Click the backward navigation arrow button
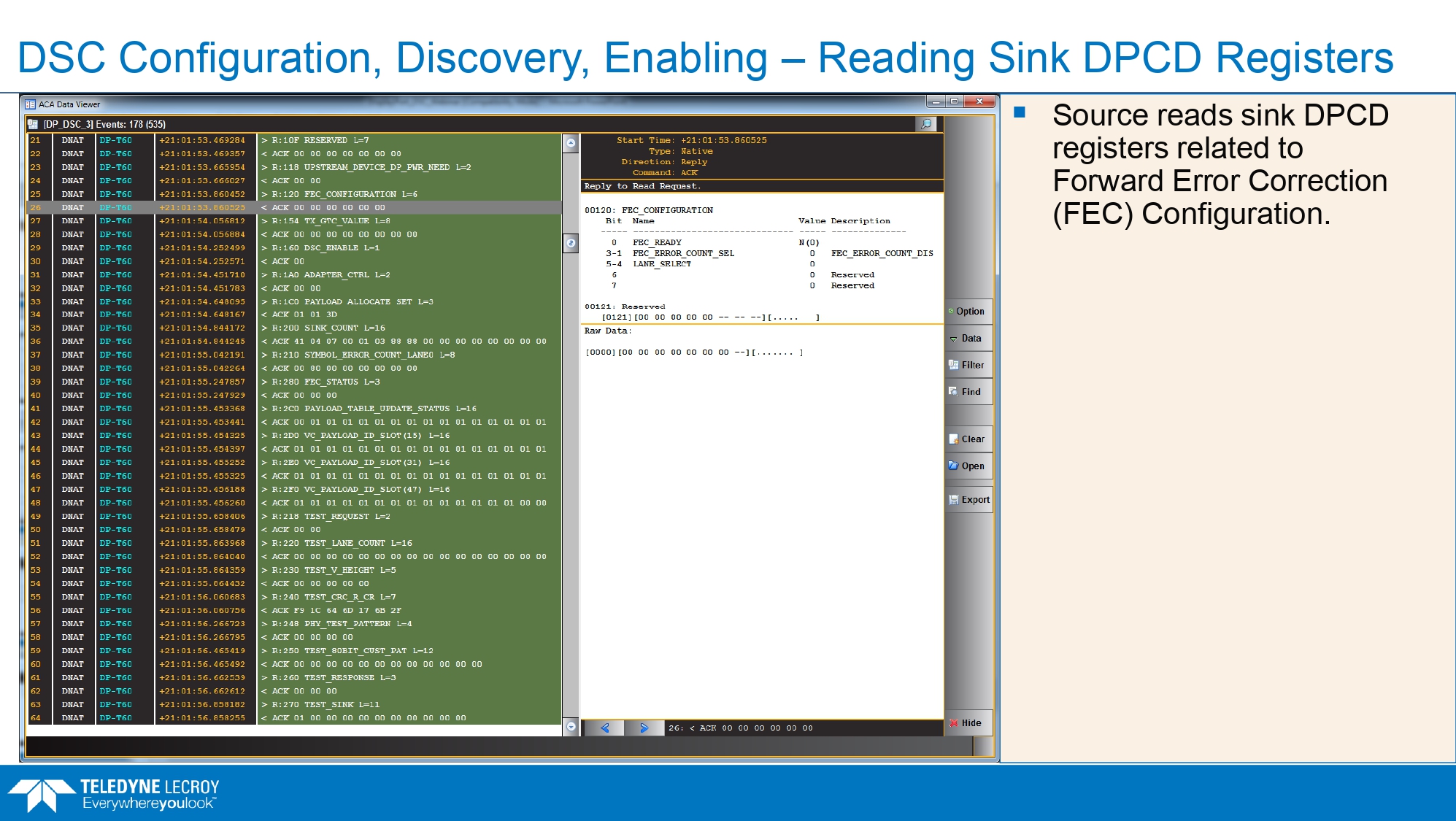Viewport: 1456px width, 821px height. pos(603,728)
